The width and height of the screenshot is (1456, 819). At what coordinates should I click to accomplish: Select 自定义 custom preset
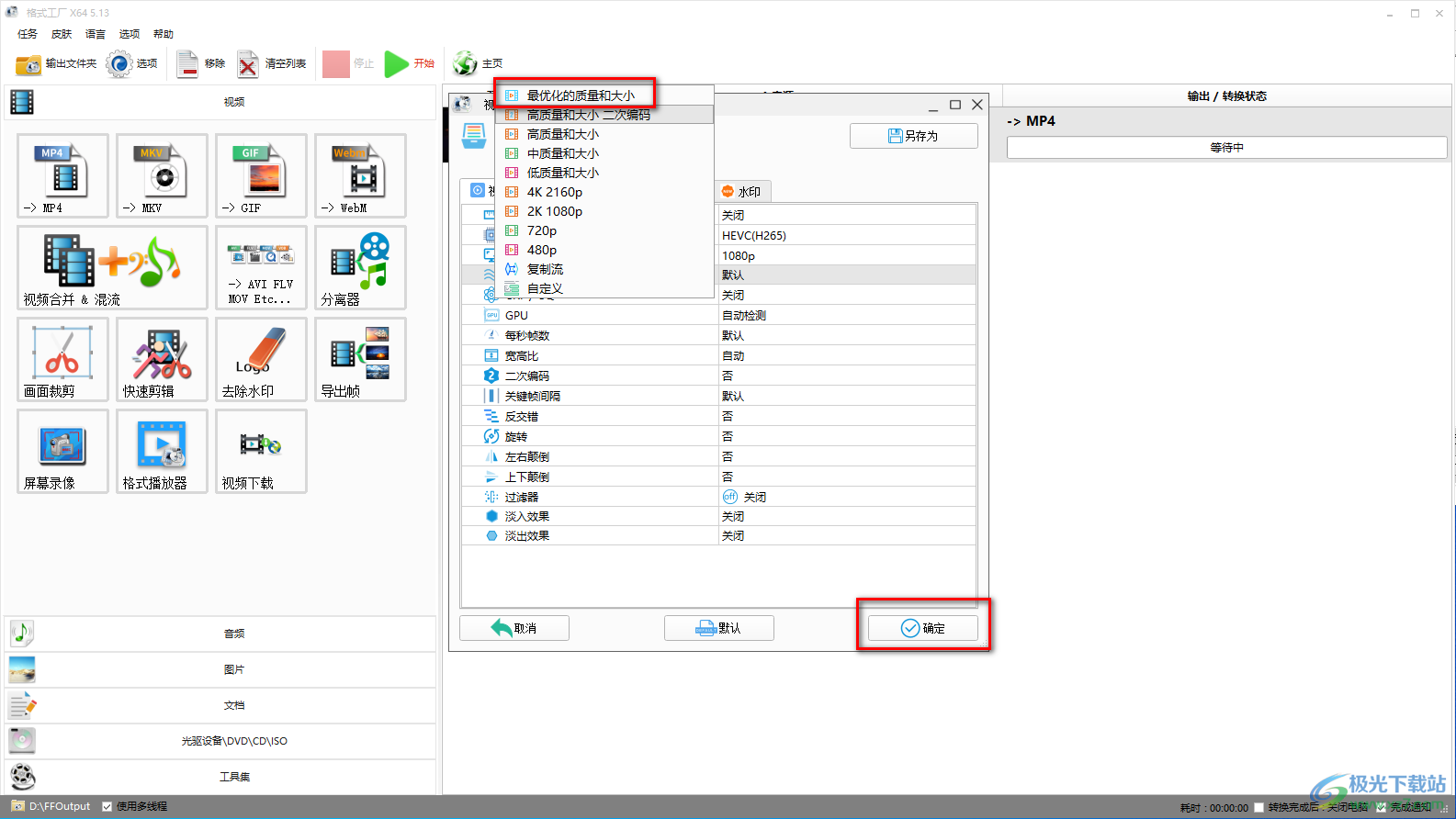coord(604,288)
